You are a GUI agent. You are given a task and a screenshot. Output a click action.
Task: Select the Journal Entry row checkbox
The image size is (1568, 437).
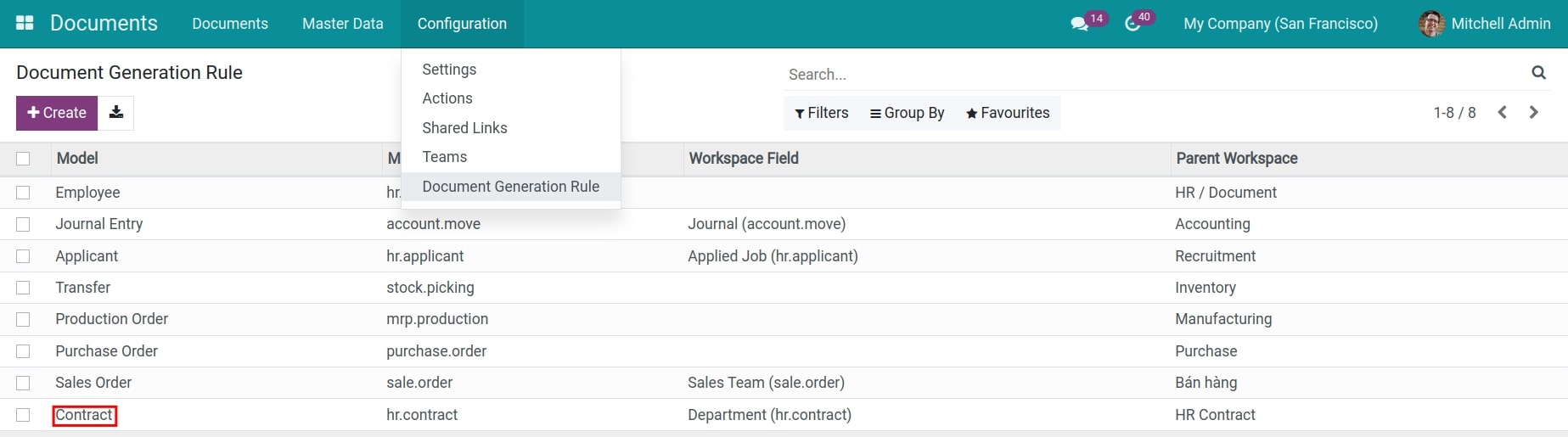point(23,224)
